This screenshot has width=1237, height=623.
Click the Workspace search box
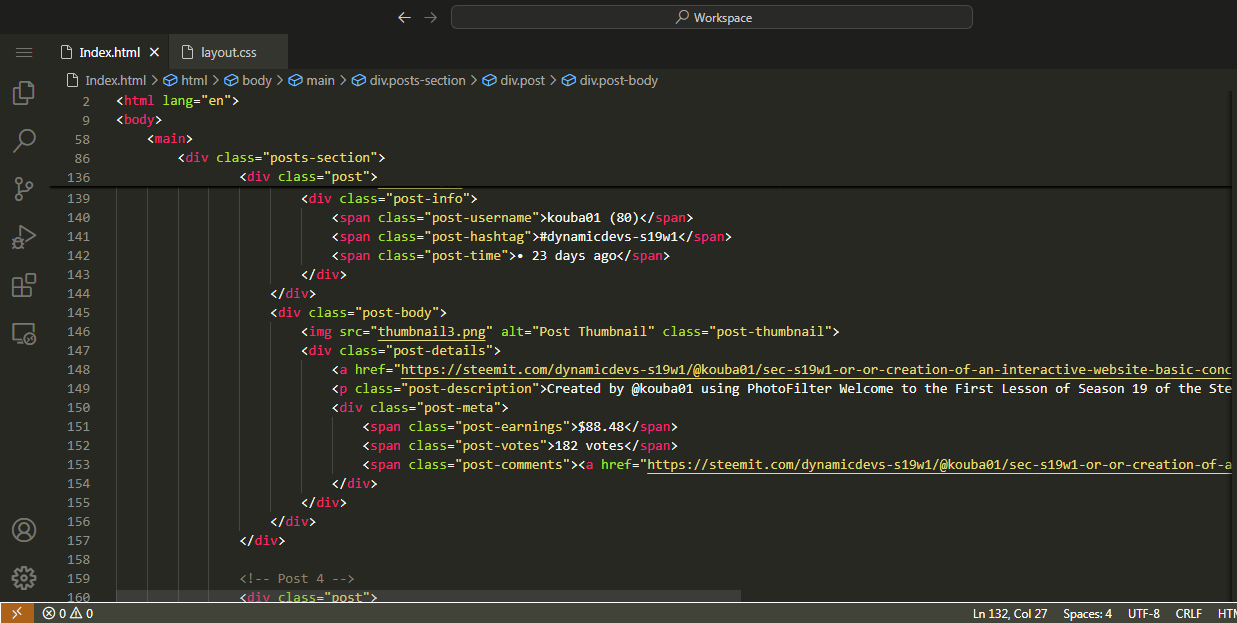click(x=711, y=17)
